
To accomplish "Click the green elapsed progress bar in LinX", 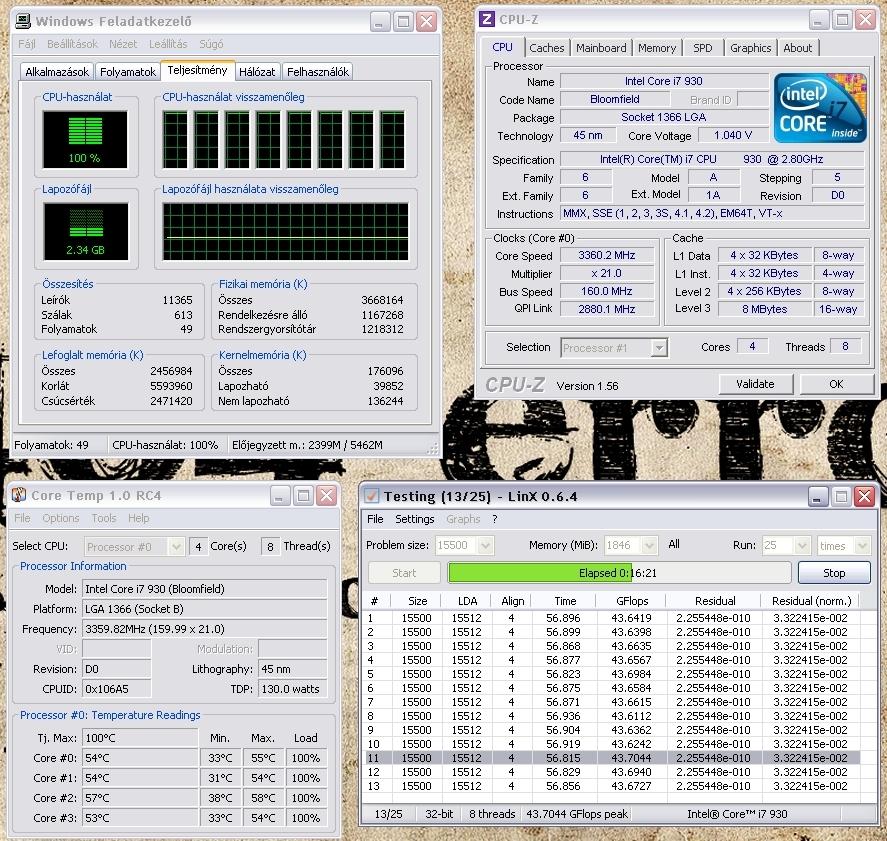I will click(x=619, y=573).
